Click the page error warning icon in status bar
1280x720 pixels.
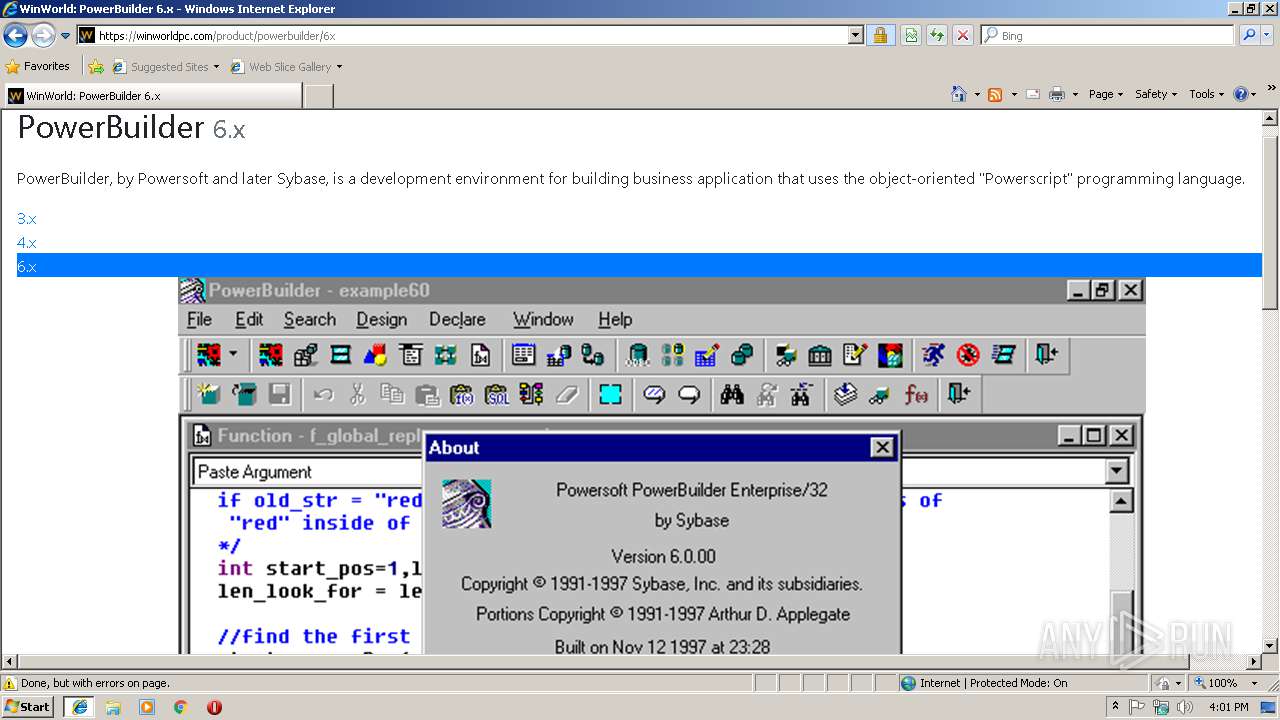10,683
